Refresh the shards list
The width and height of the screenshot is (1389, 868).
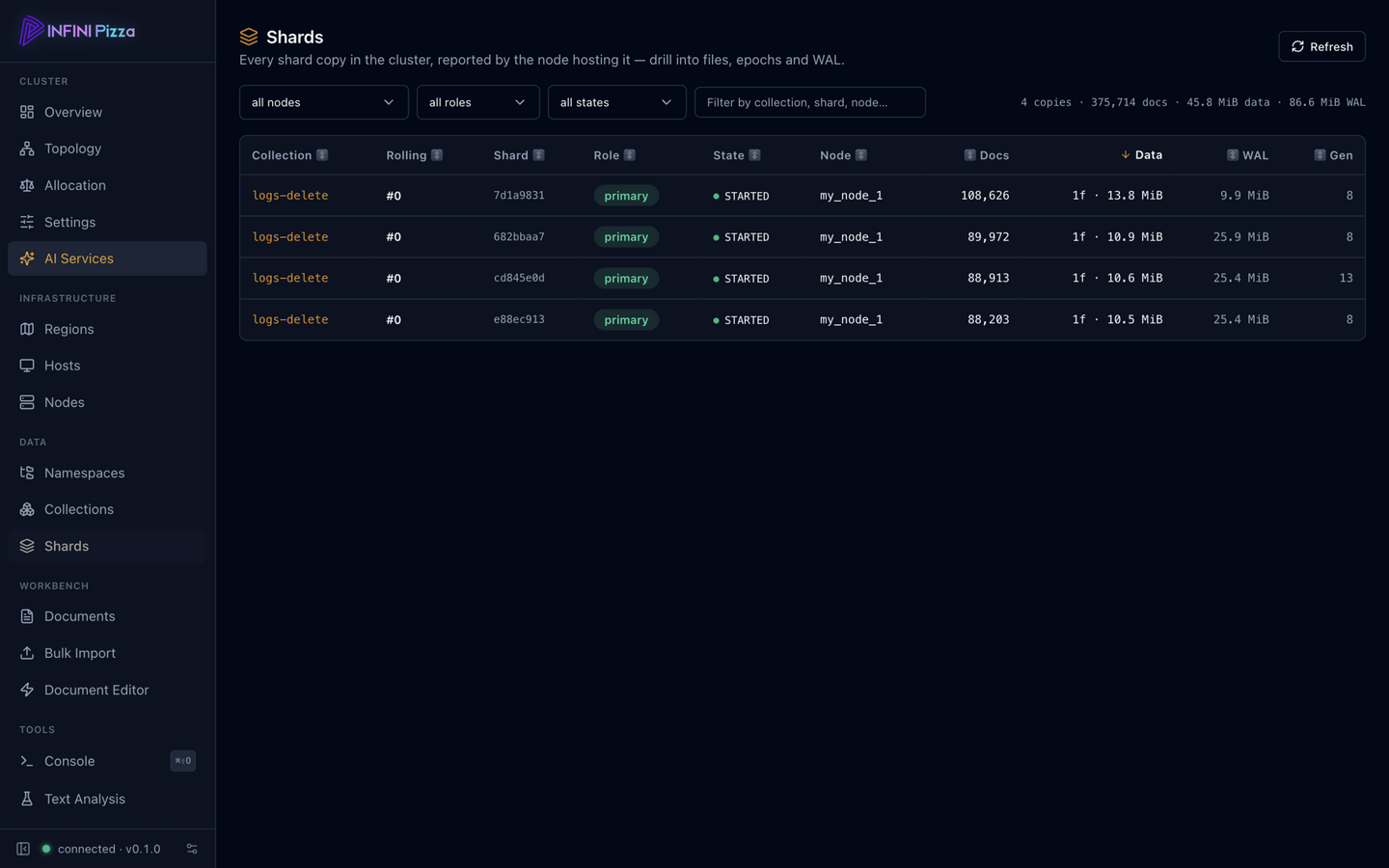pyautogui.click(x=1321, y=46)
